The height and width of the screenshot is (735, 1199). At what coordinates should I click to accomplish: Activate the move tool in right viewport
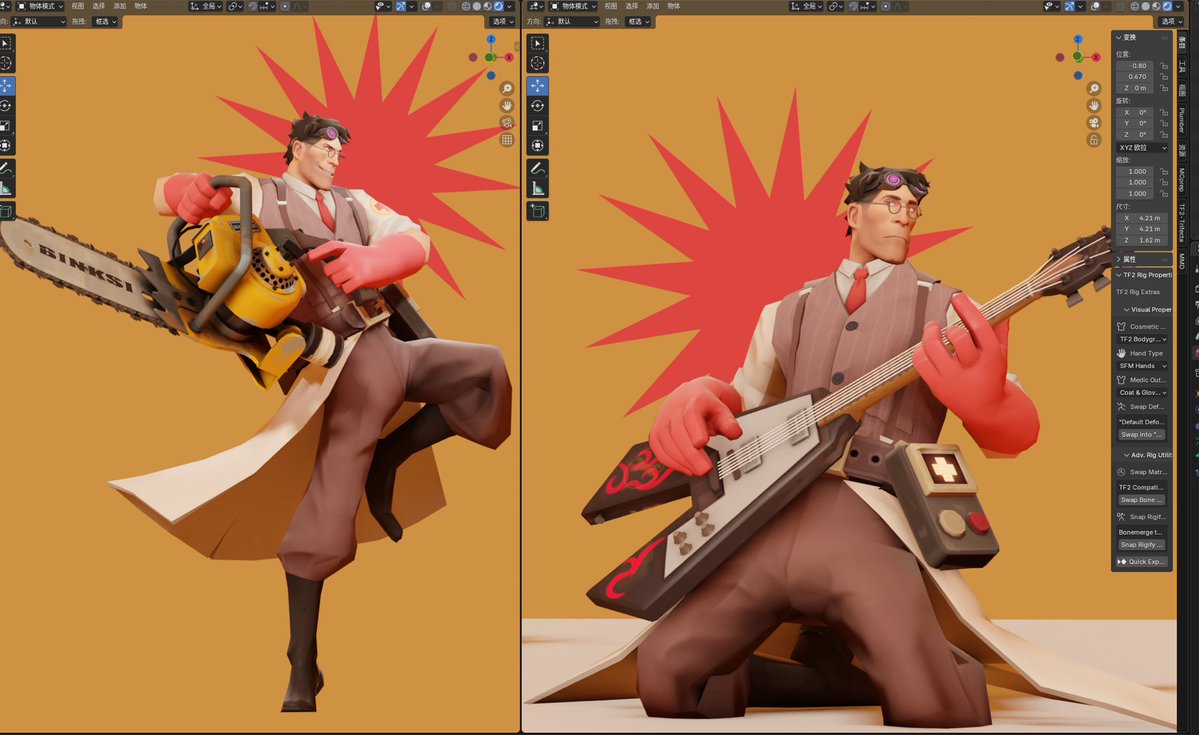click(x=538, y=86)
